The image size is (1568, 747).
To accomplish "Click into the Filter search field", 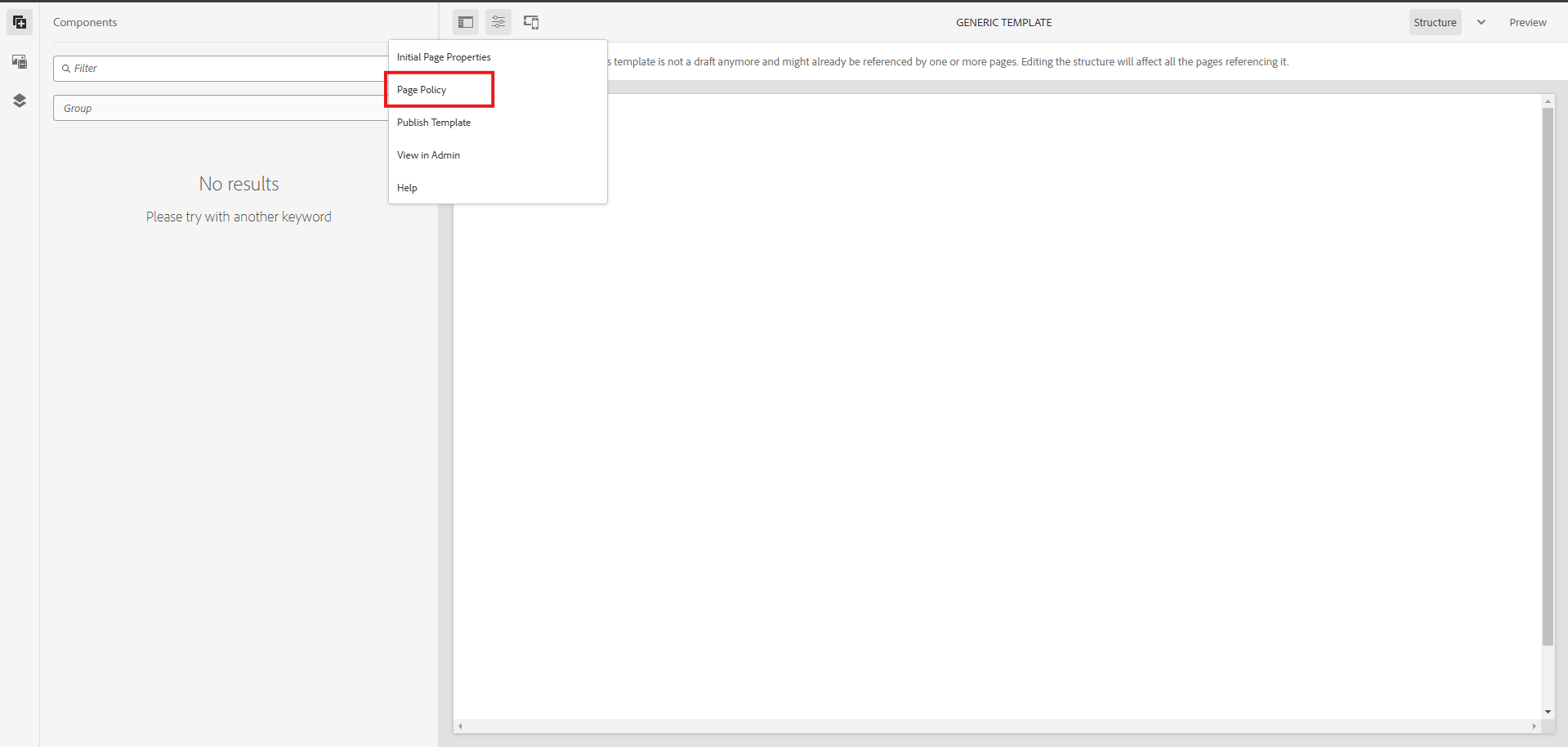I will tap(221, 69).
